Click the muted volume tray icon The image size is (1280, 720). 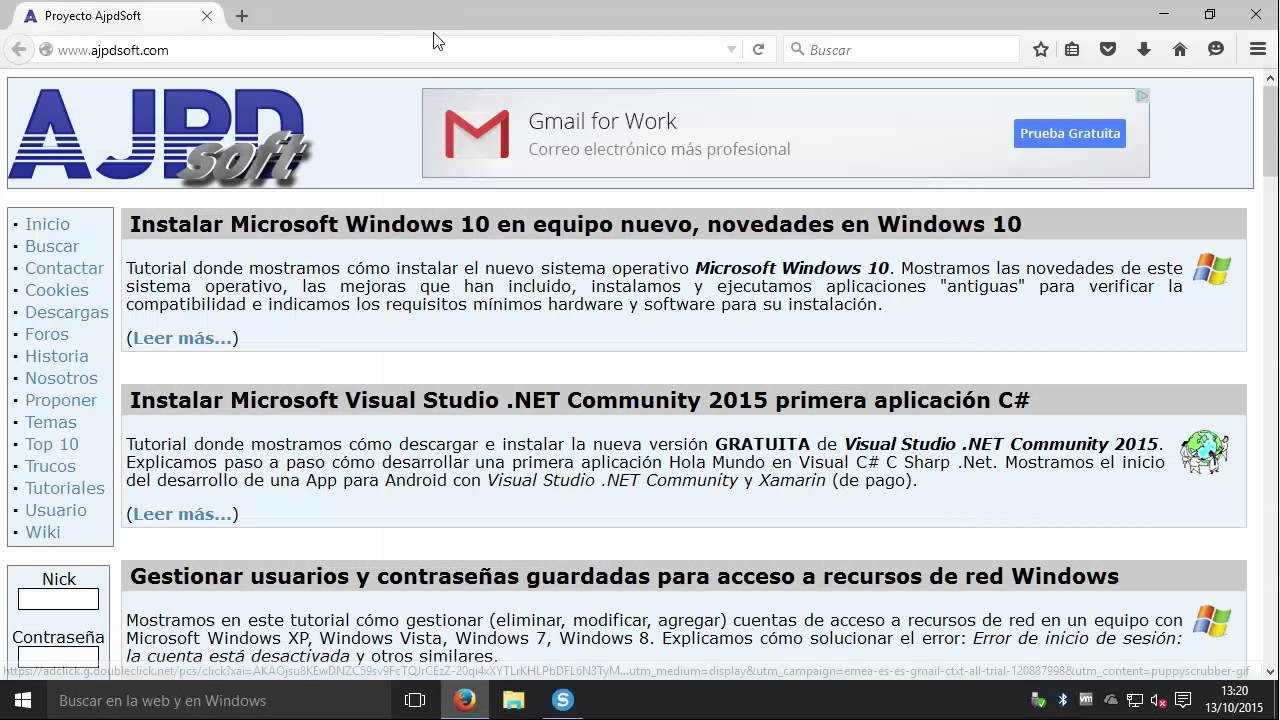(1159, 701)
